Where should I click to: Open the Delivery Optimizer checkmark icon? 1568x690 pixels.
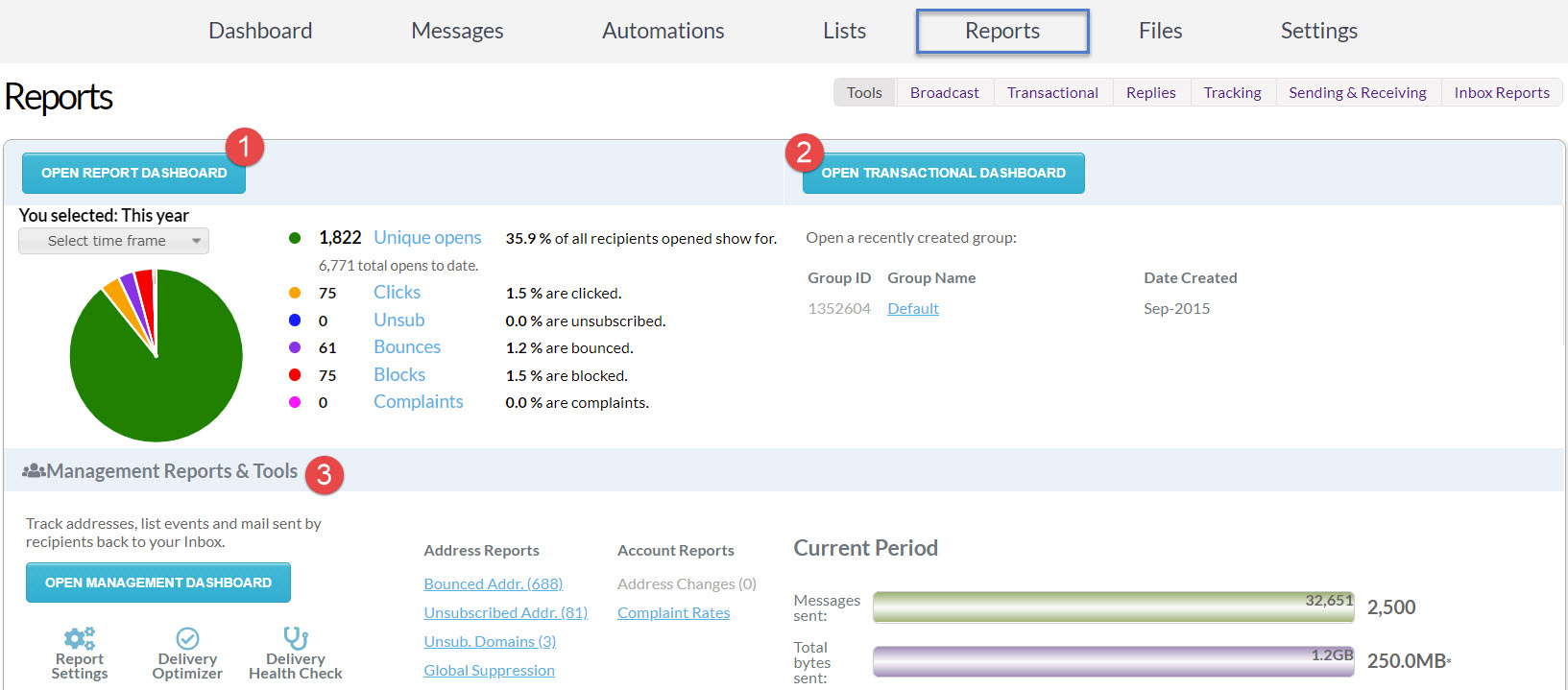pos(187,638)
